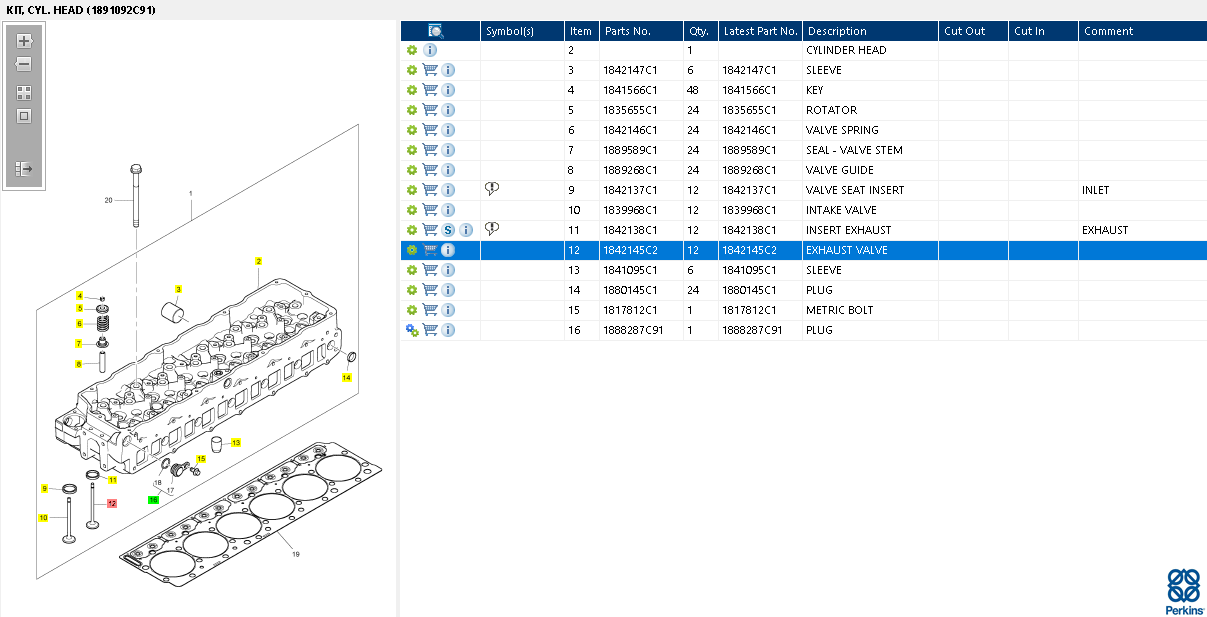Click the four-squares grid view icon
This screenshot has width=1207, height=617.
pyautogui.click(x=24, y=92)
